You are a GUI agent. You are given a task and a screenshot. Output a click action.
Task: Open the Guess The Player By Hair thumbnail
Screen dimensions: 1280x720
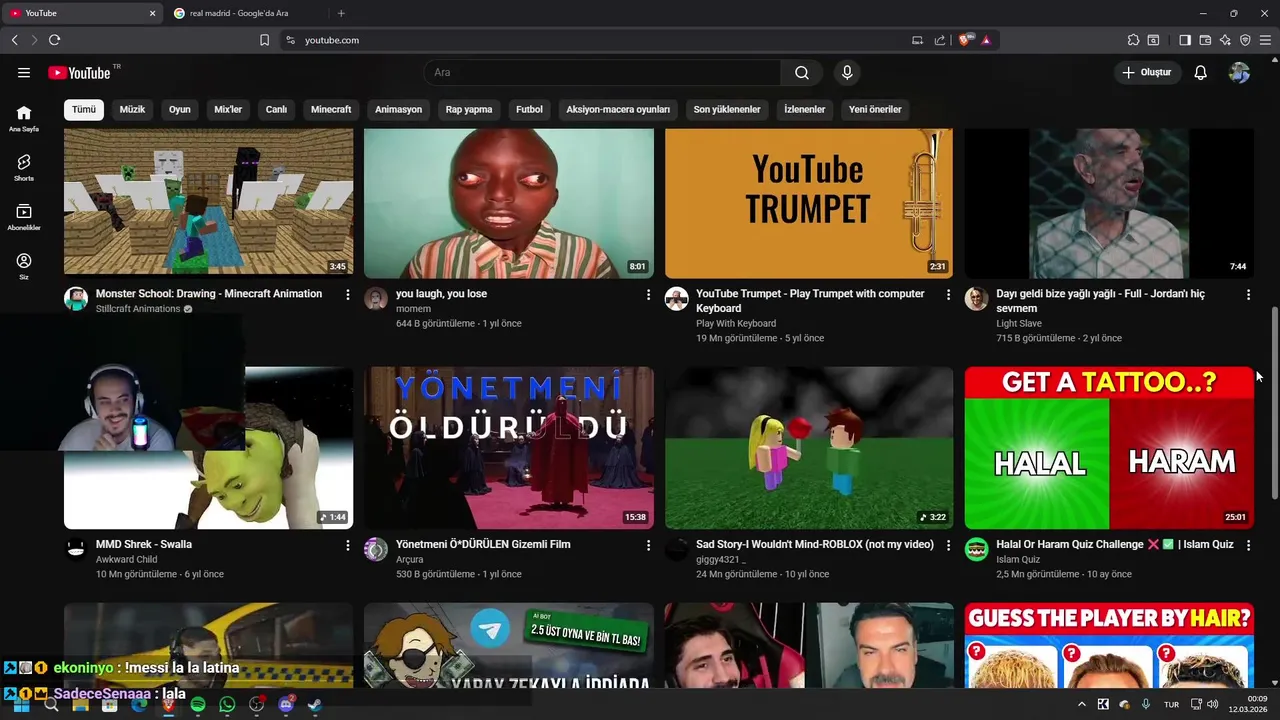[1109, 646]
